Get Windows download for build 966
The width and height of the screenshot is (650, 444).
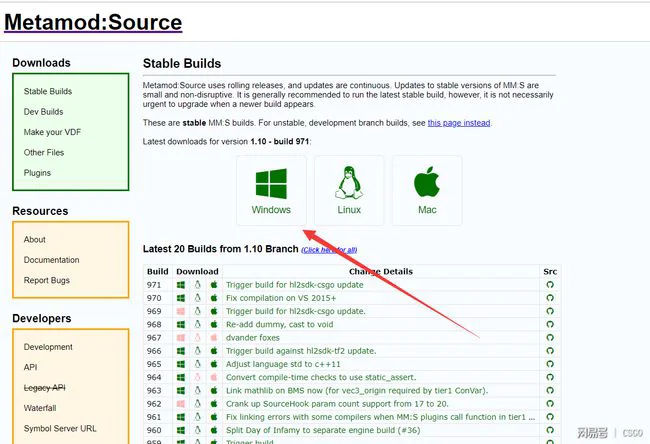(181, 351)
